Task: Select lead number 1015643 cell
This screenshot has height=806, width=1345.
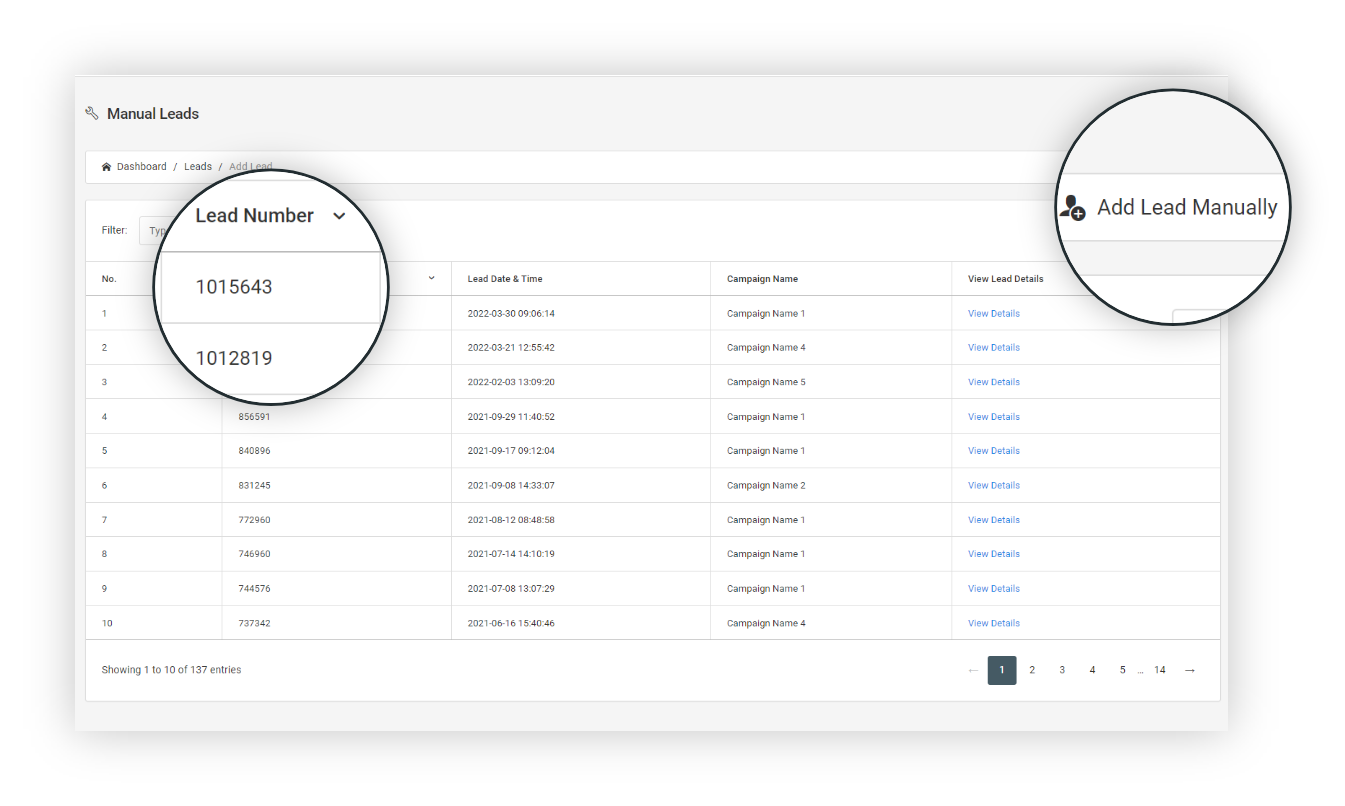Action: (234, 288)
